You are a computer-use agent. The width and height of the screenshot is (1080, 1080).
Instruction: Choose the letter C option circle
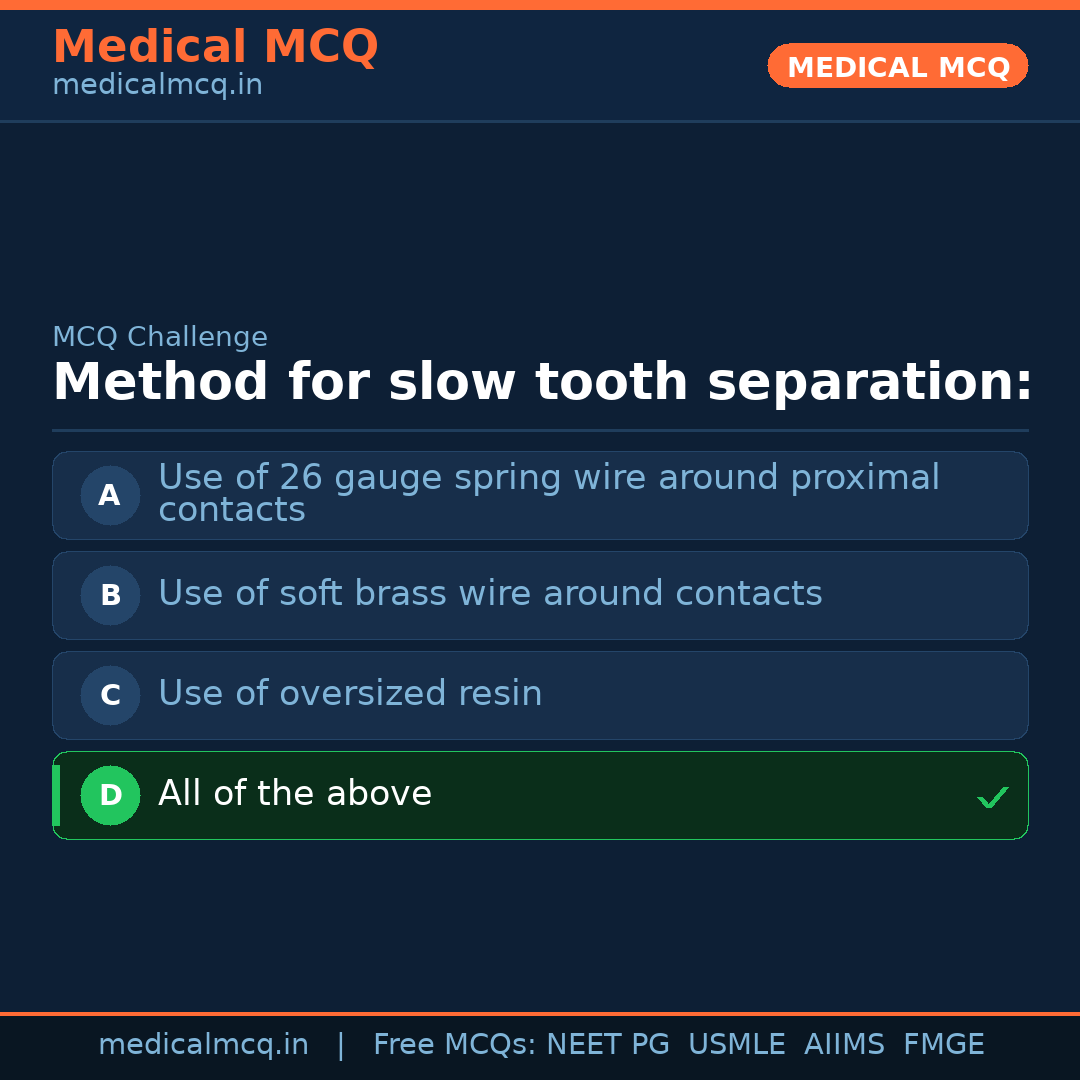[110, 695]
